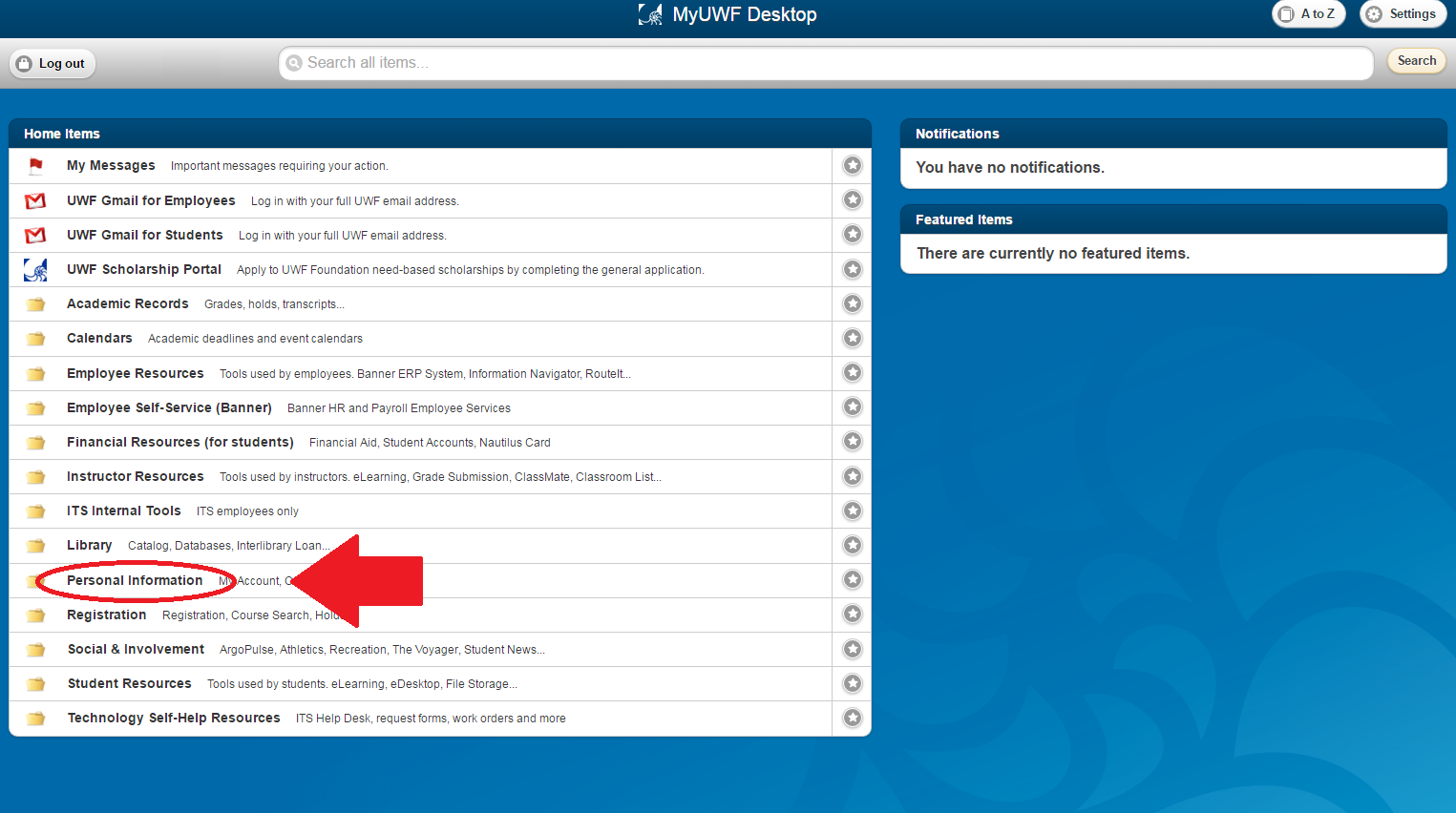Click the folder icon for Technology Self-Help Resources
The image size is (1456, 813).
pos(35,719)
